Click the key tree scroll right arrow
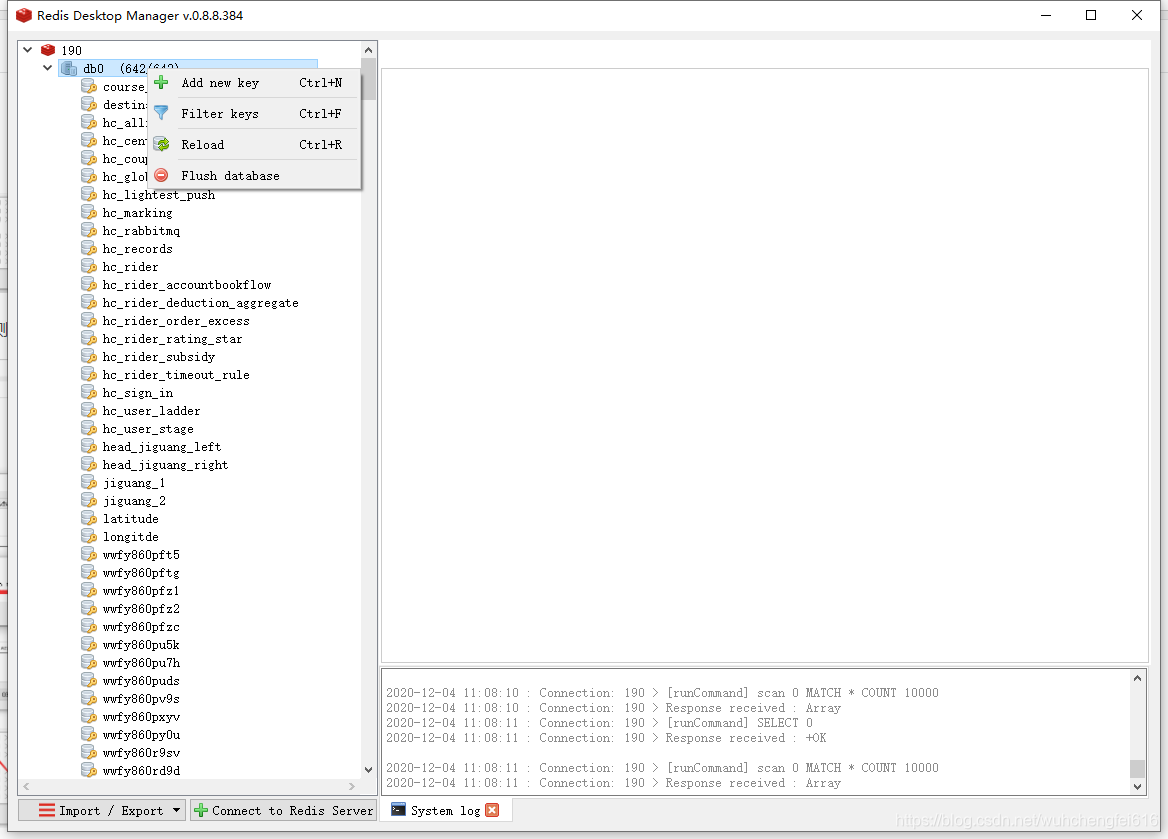The width and height of the screenshot is (1168, 839). 352,786
